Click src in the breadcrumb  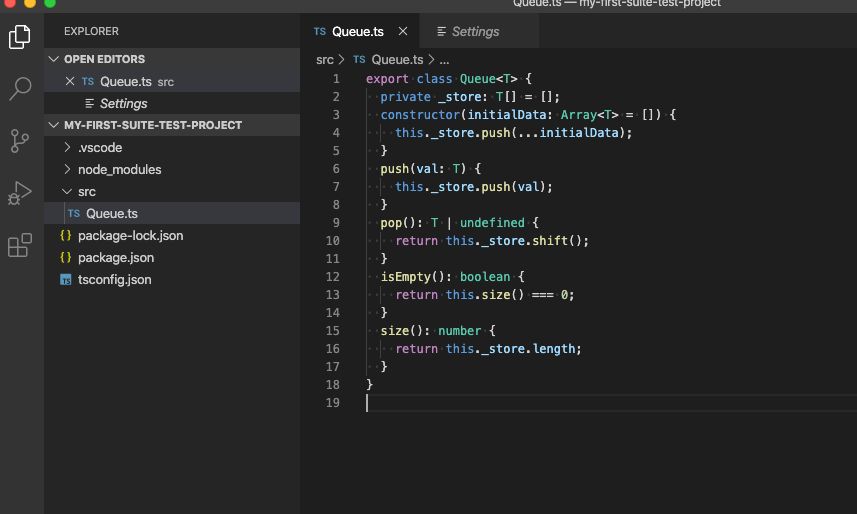[x=325, y=60]
